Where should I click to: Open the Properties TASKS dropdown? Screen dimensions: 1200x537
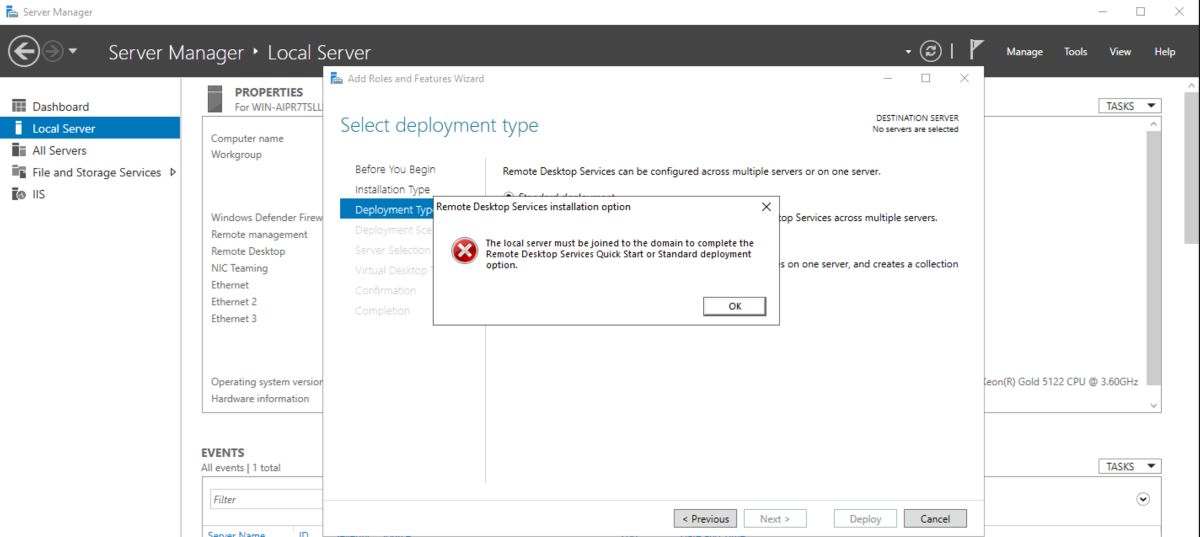click(x=1129, y=106)
